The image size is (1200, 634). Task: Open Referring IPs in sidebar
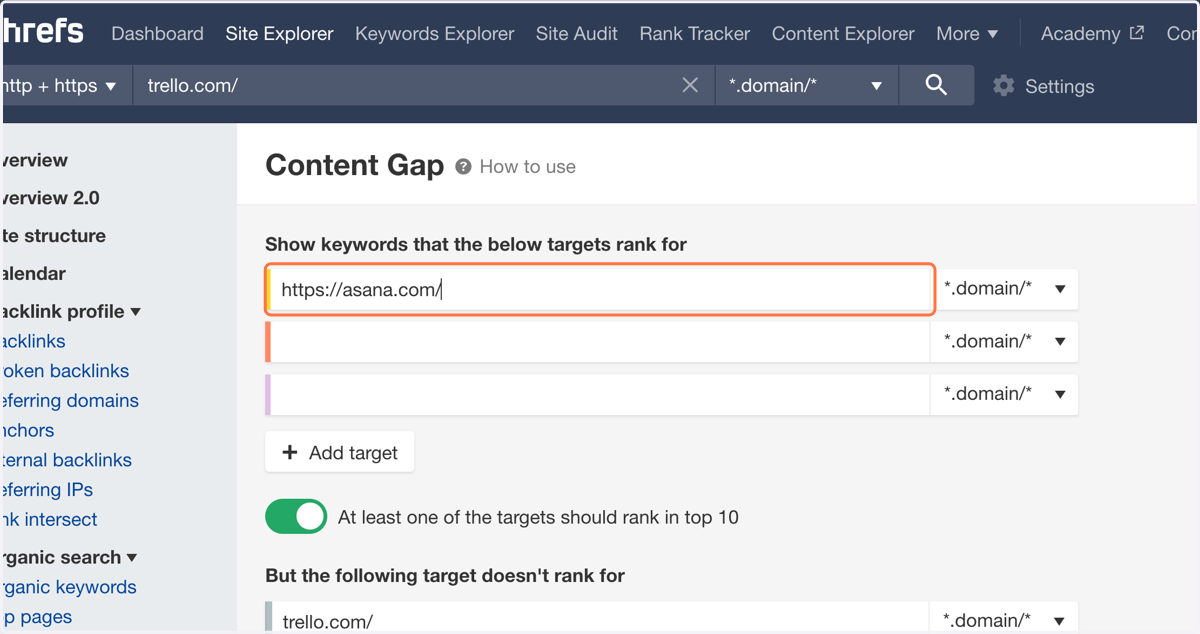click(48, 490)
